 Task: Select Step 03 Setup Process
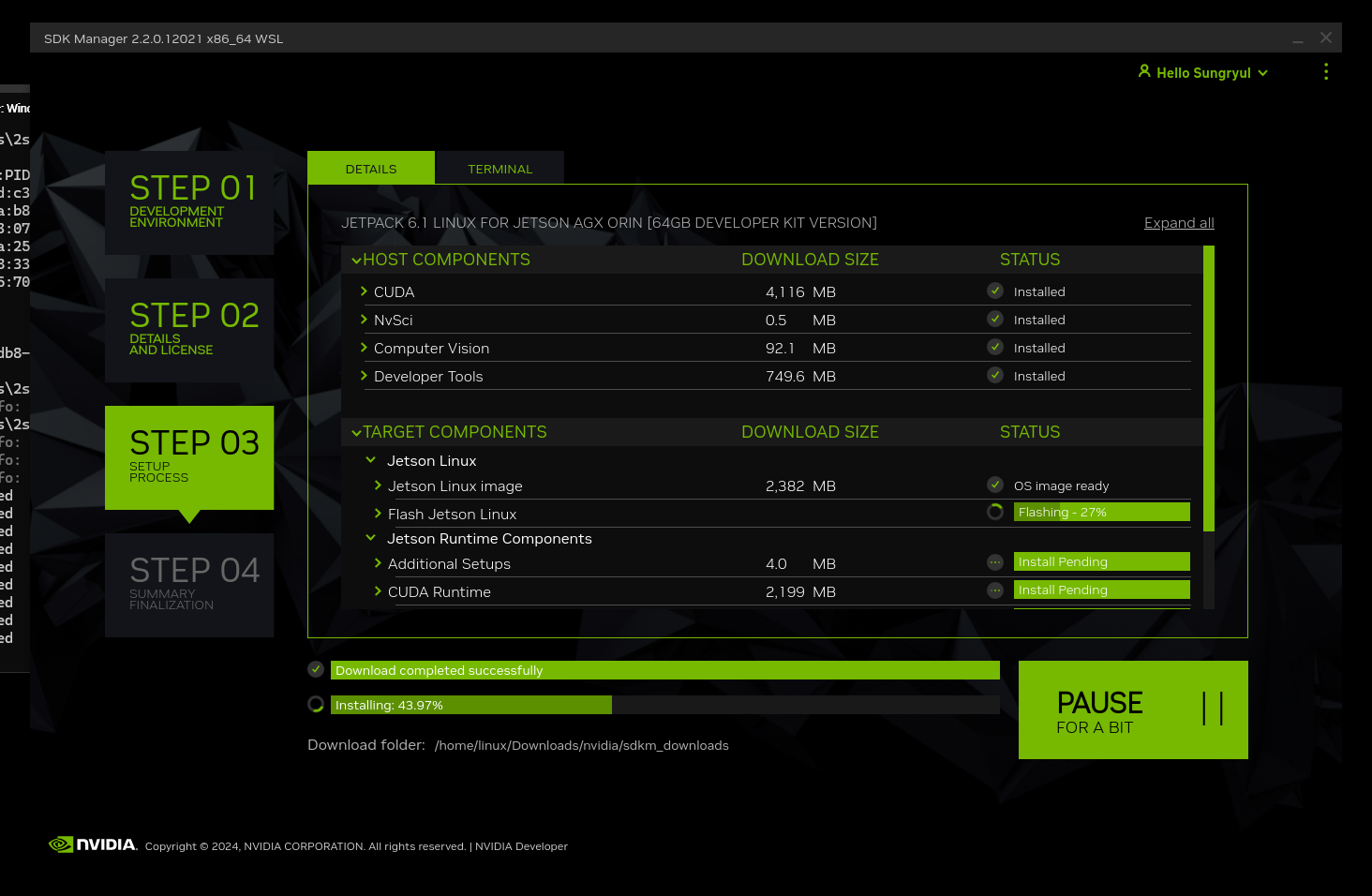pos(189,457)
